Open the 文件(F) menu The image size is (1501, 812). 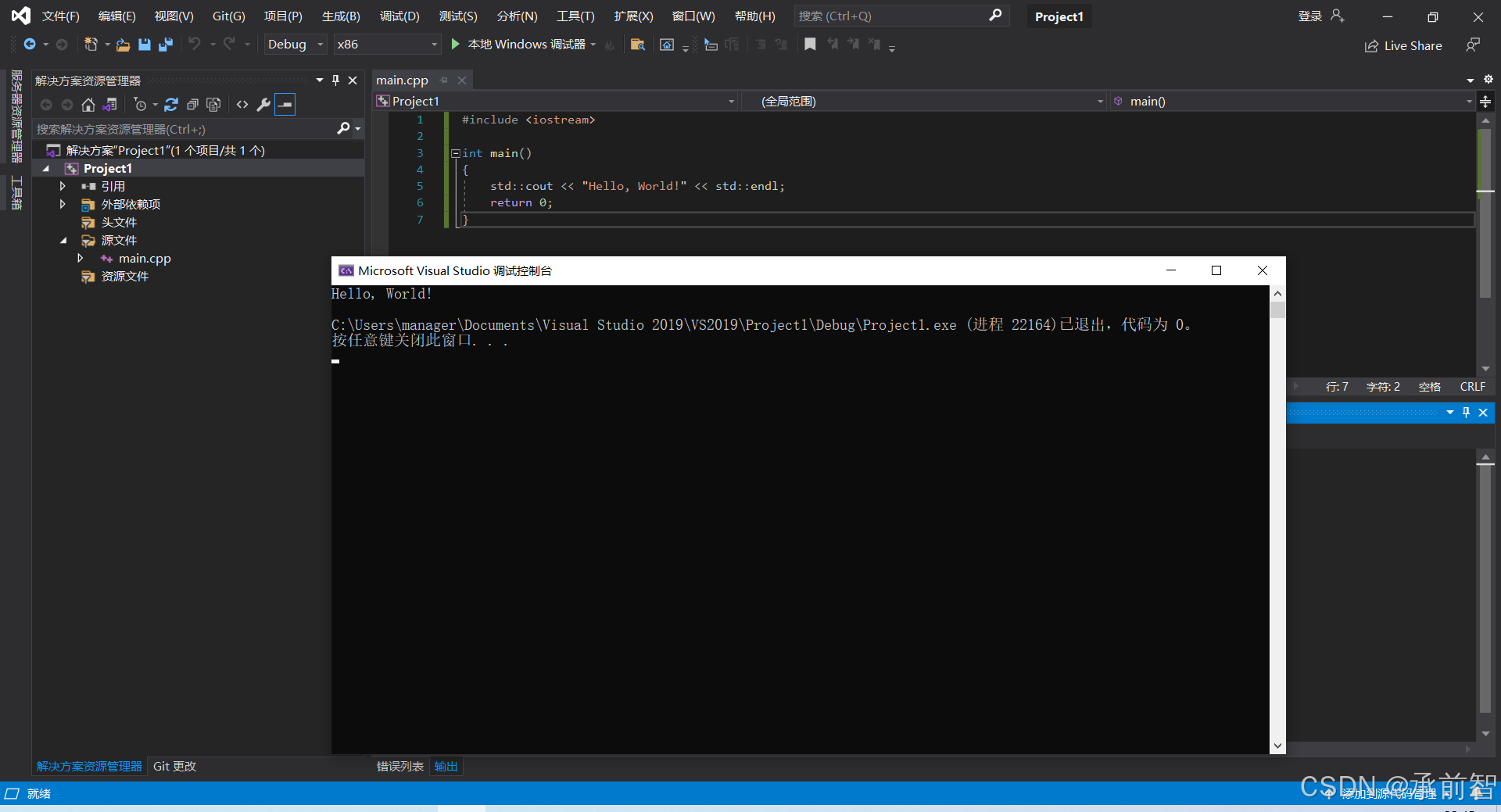61,16
